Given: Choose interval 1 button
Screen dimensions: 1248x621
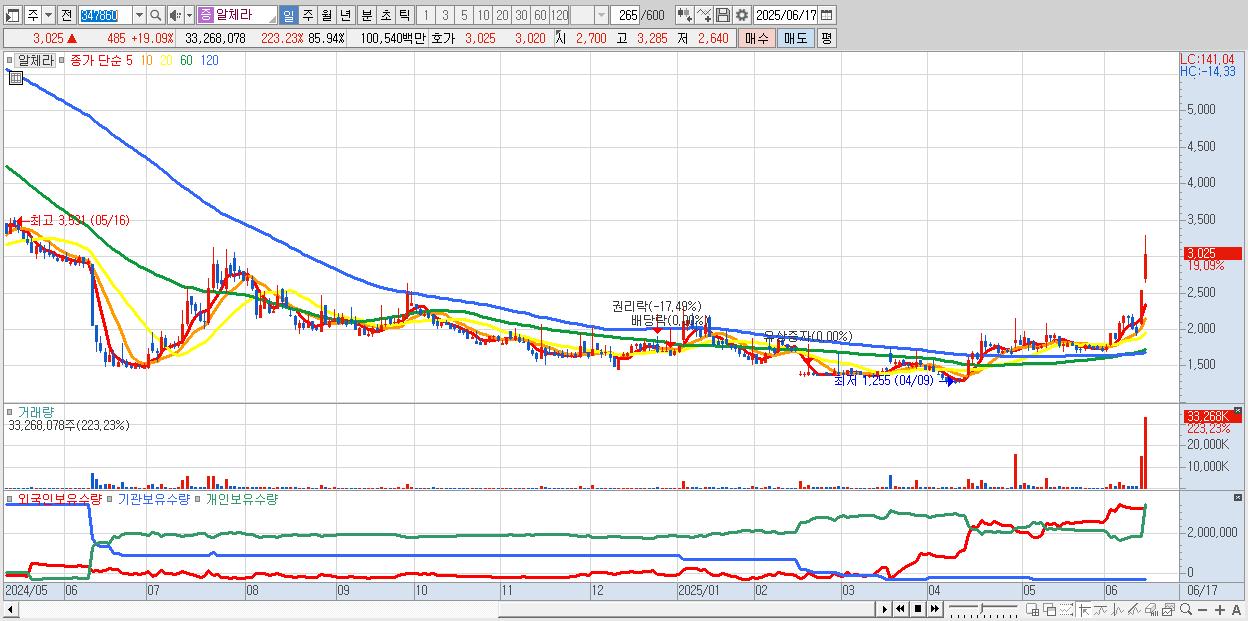Looking at the screenshot, I should 426,15.
